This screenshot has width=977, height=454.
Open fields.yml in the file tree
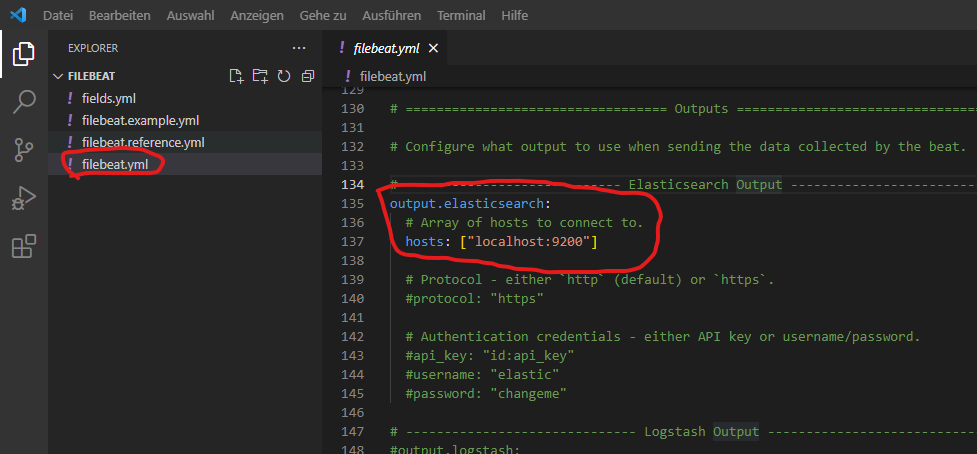pyautogui.click(x=109, y=98)
